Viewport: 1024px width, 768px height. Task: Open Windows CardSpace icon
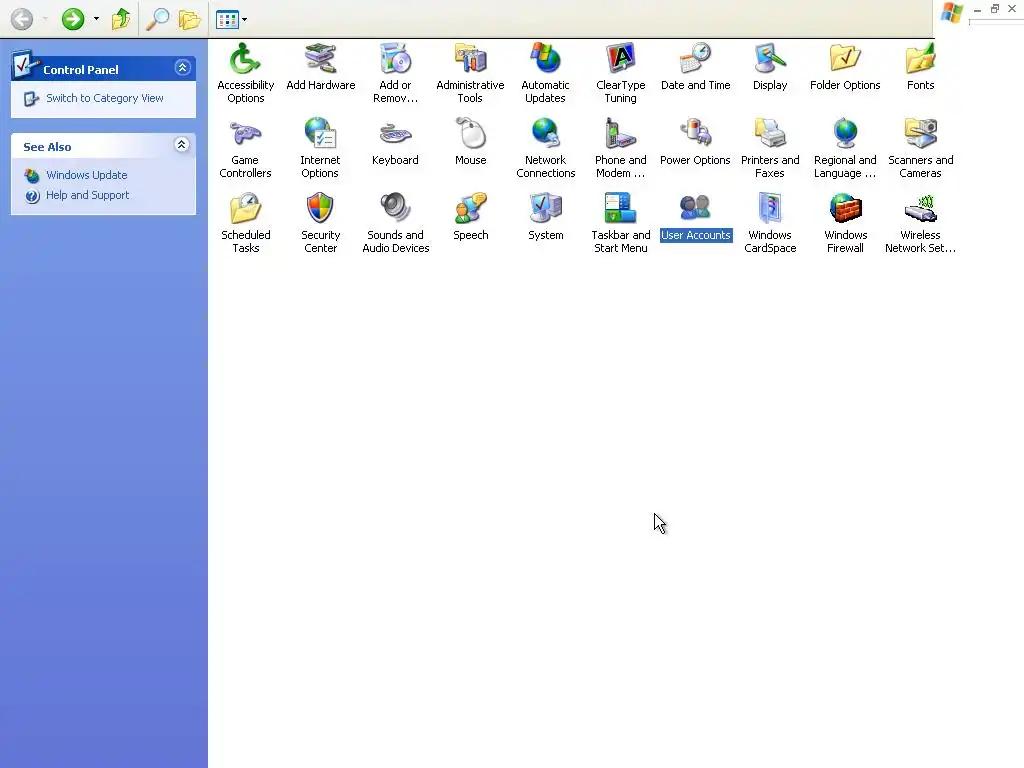click(770, 209)
